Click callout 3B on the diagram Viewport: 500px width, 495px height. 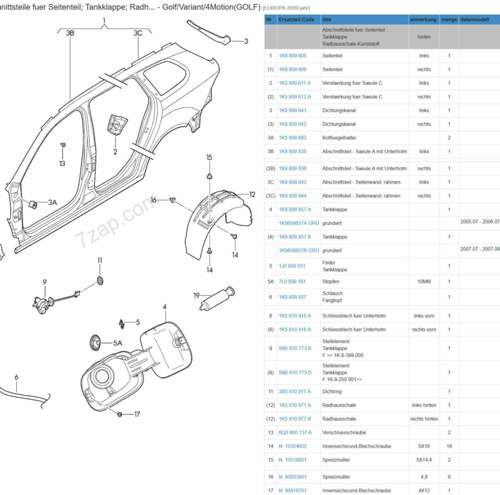tap(70, 33)
